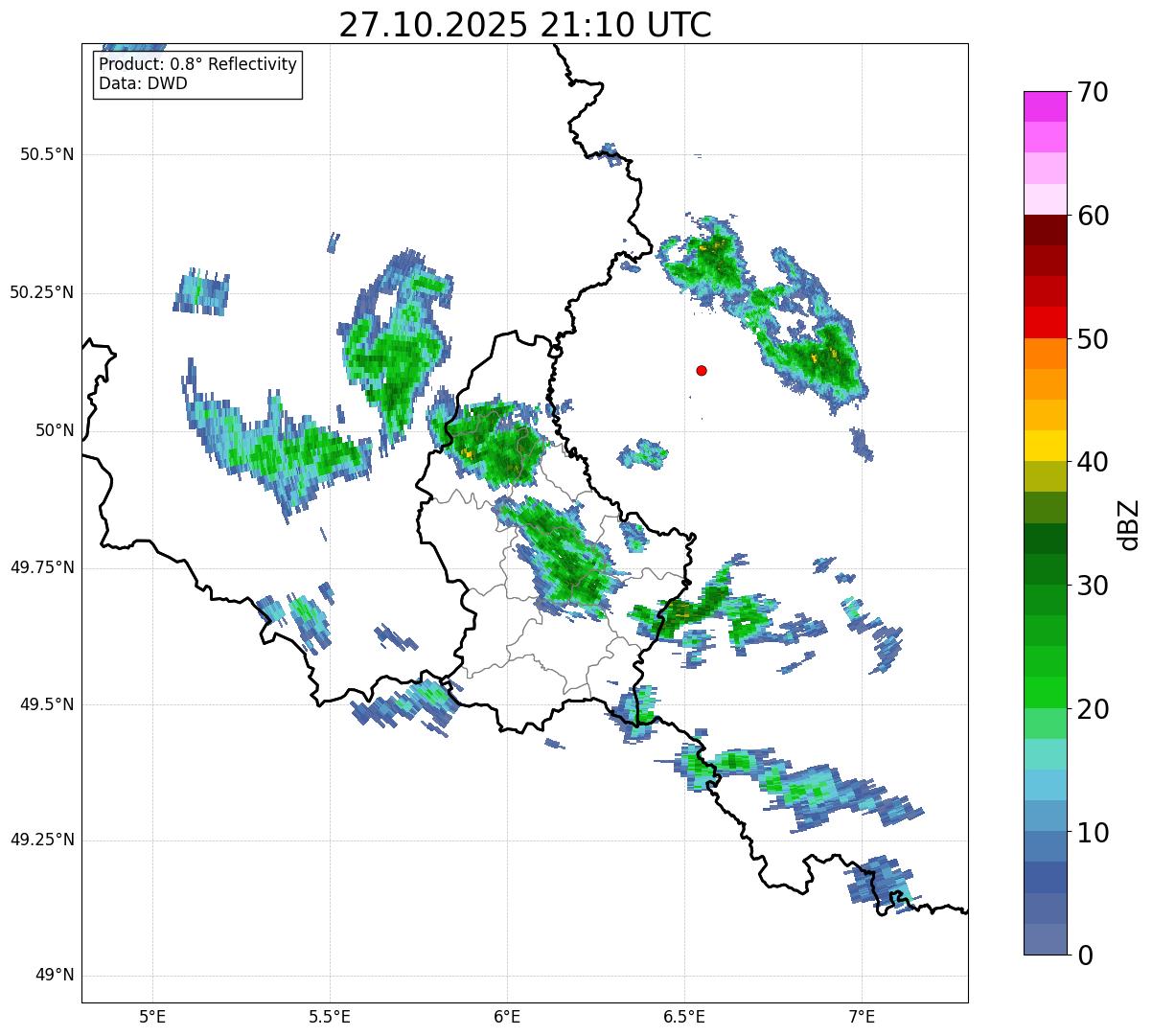Click the red radar site marker dot
This screenshot has width=1152, height=1036.
point(702,370)
